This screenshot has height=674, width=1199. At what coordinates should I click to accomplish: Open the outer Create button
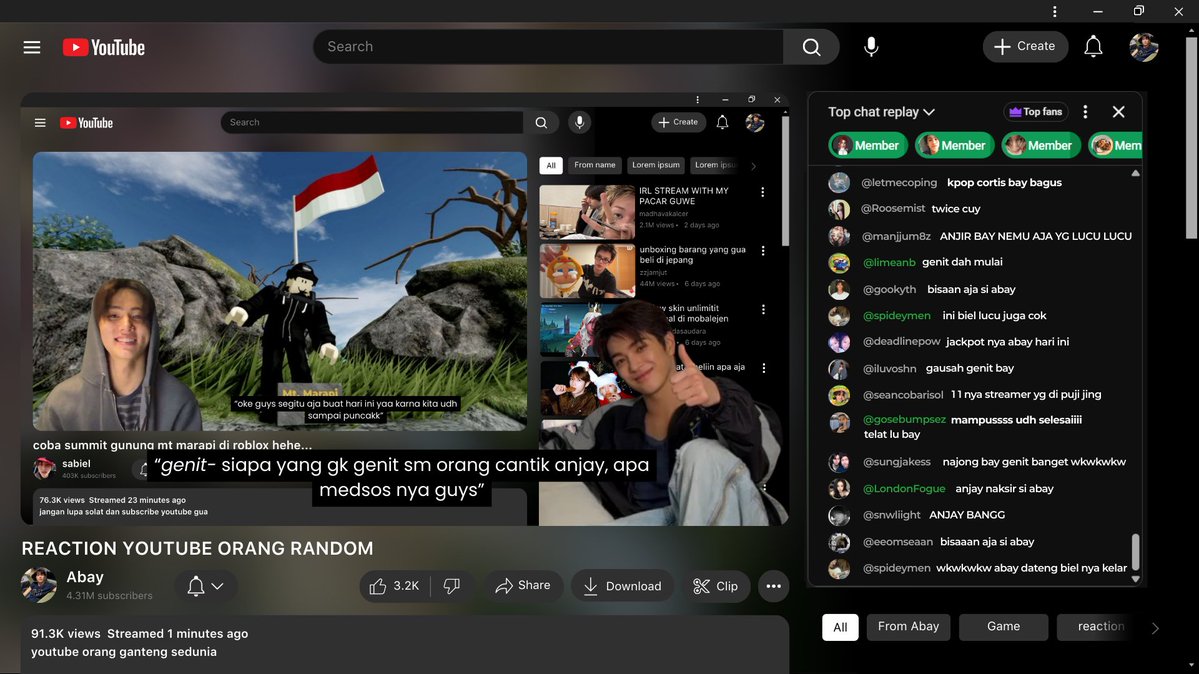[x=1025, y=46]
